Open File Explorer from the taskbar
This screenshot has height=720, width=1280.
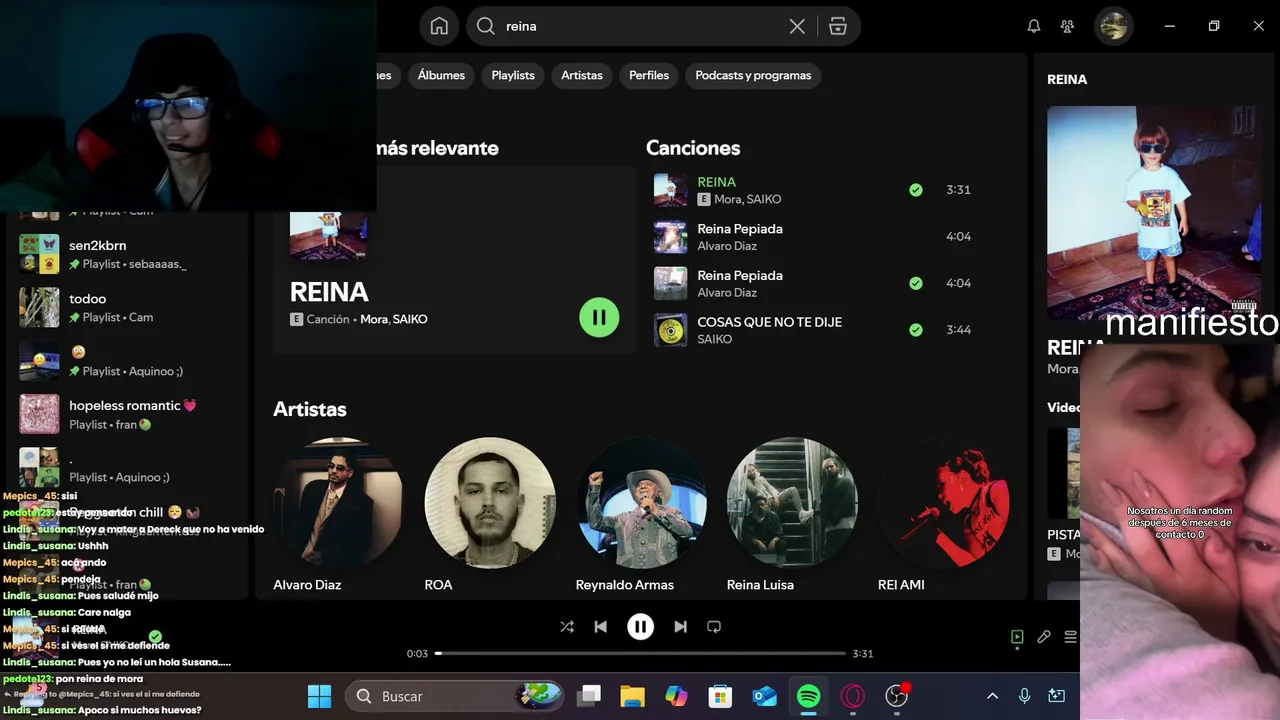point(632,696)
